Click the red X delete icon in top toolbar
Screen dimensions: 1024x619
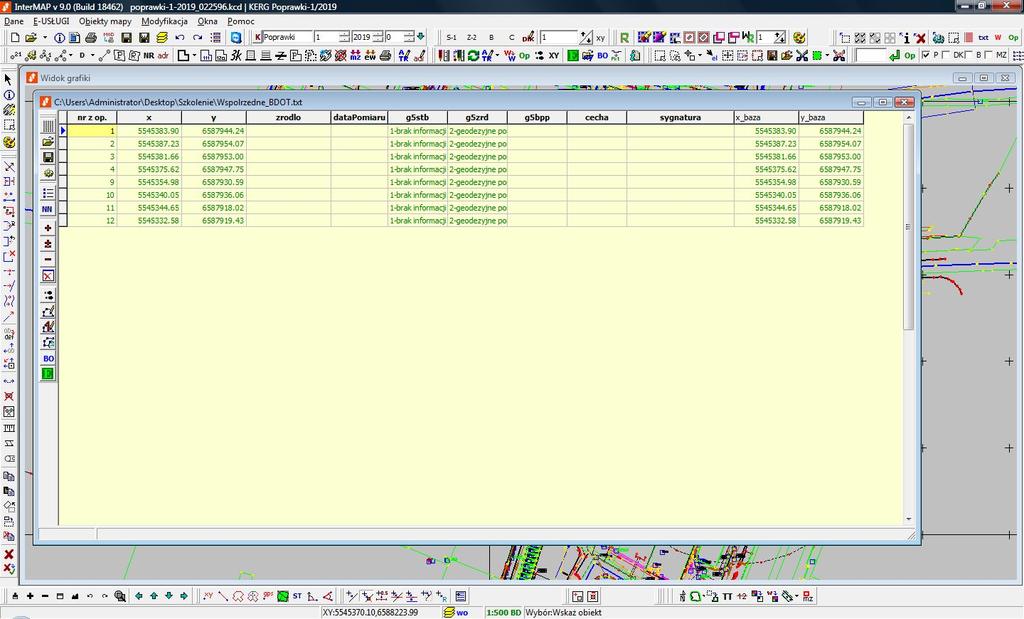pos(920,38)
